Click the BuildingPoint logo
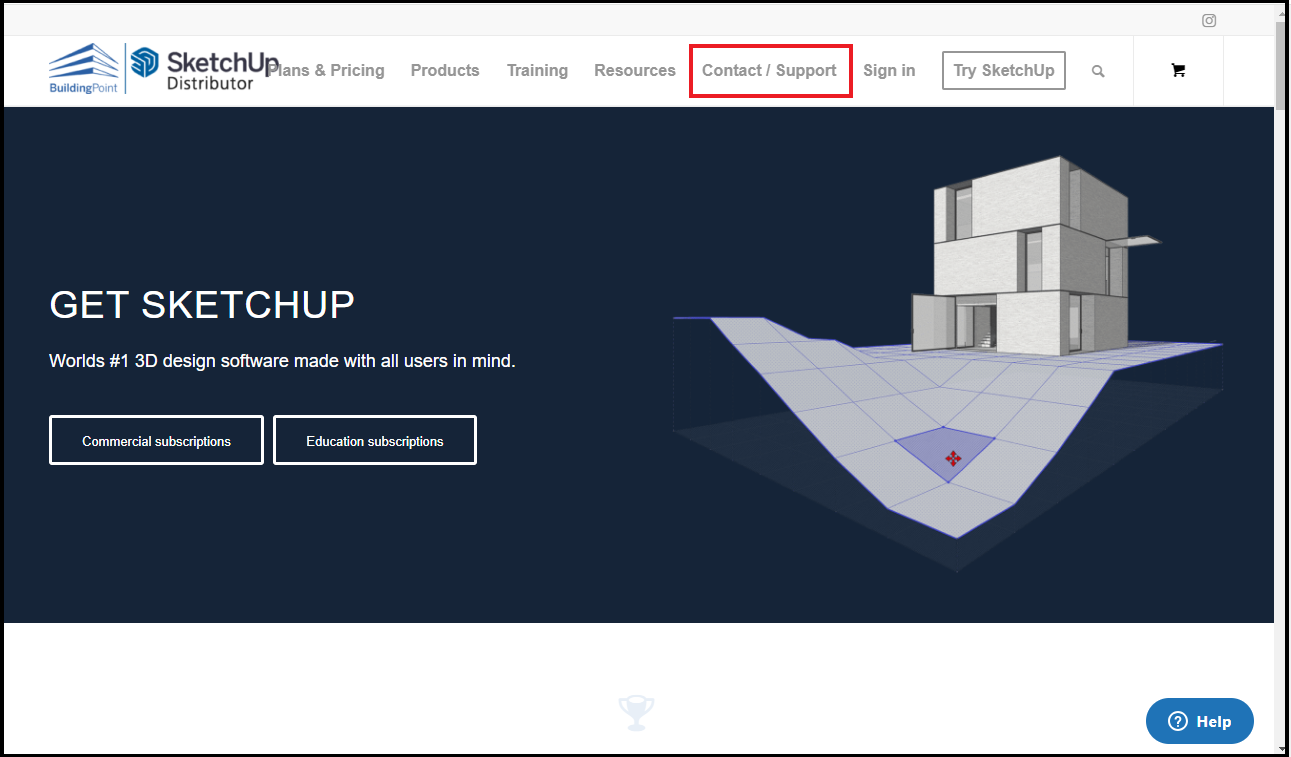Screen dimensions: 1291x757 [84, 69]
